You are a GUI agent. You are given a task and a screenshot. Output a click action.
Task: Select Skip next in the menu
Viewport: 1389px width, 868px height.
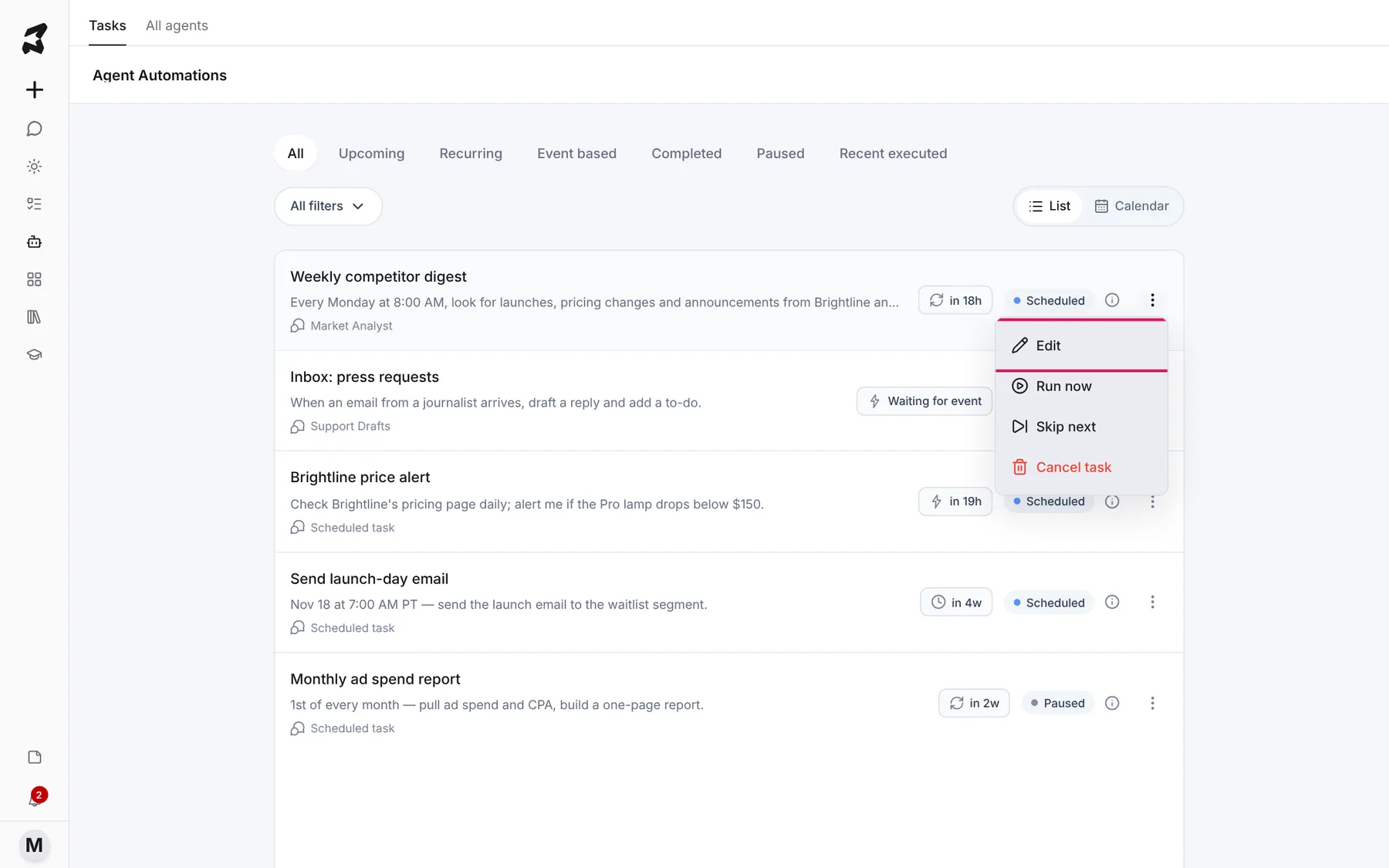click(1081, 427)
